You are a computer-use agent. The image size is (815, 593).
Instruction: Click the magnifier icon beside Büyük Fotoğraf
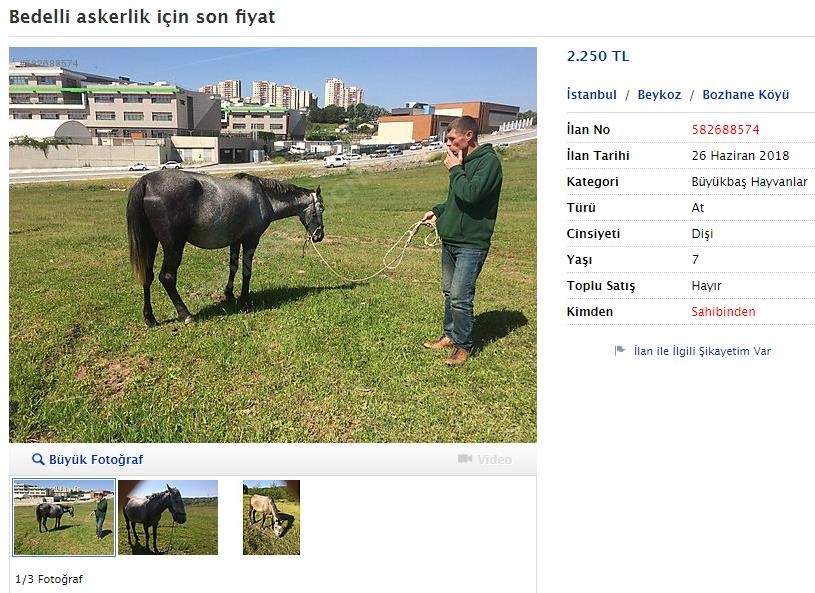tap(38, 459)
